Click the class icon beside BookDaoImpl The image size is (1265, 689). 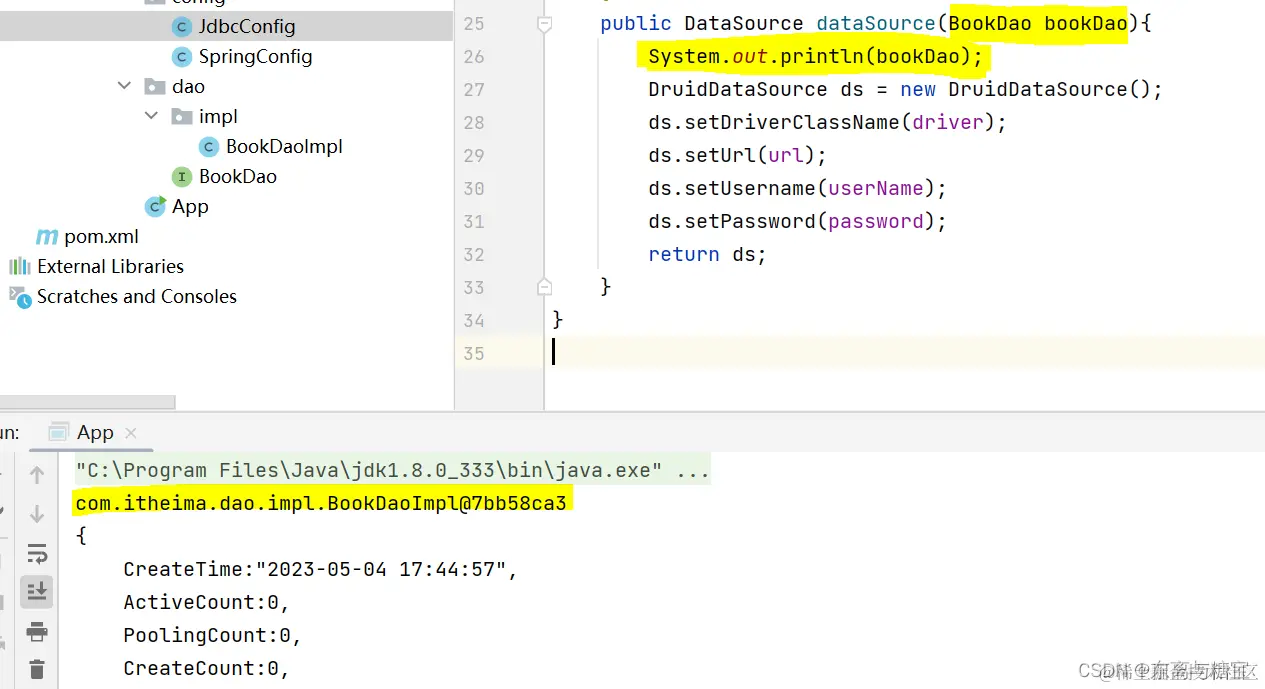coord(208,147)
